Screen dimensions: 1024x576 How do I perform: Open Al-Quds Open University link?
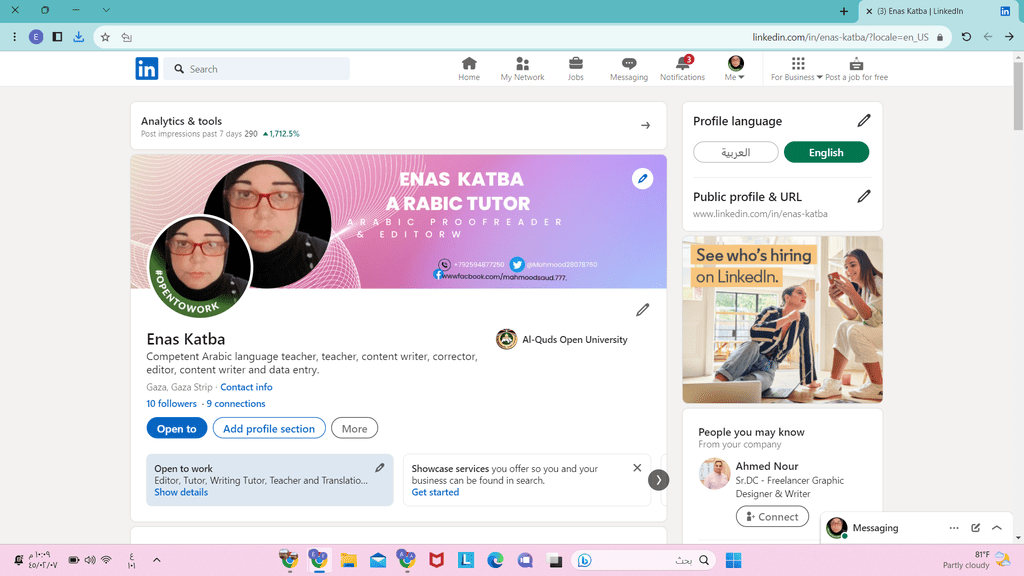tap(562, 340)
